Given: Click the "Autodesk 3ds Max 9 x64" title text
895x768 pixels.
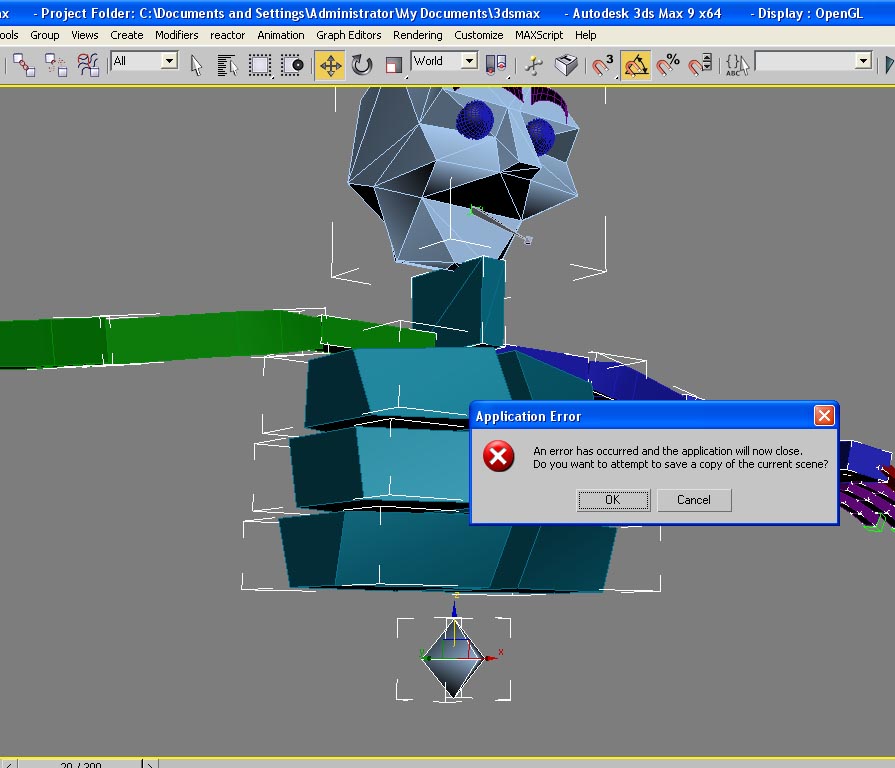Looking at the screenshot, I should (647, 13).
